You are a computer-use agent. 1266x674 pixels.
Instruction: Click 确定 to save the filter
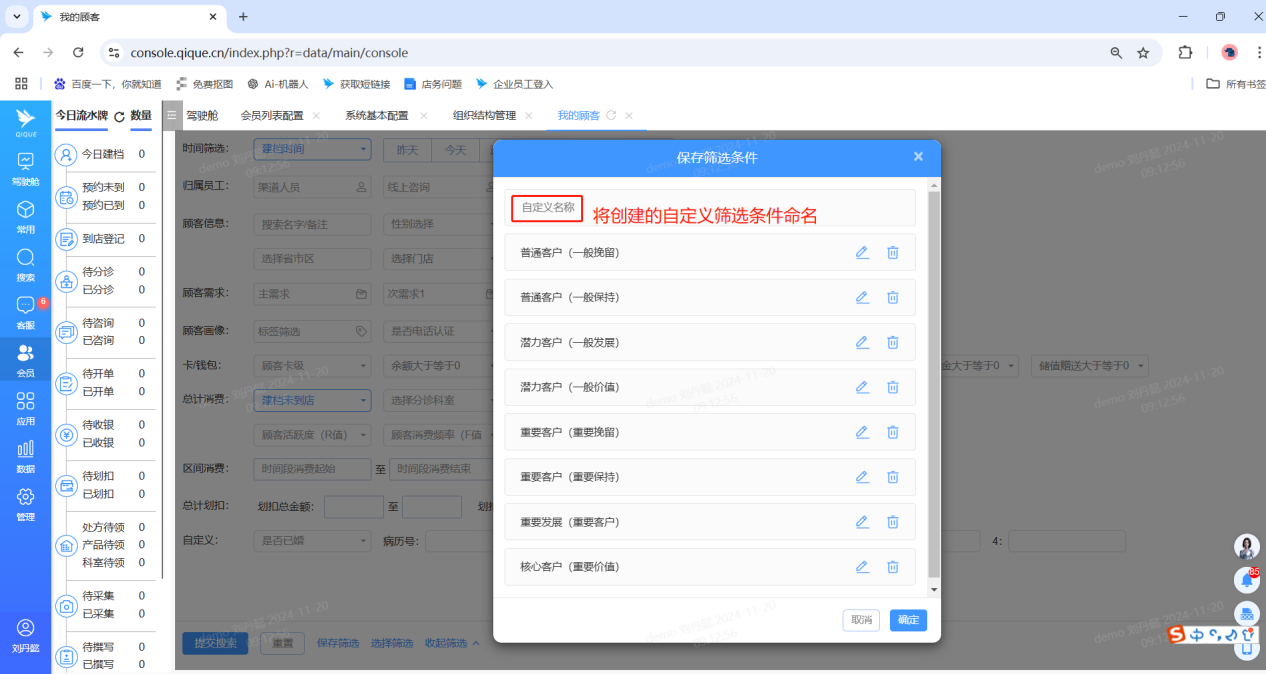tap(908, 620)
